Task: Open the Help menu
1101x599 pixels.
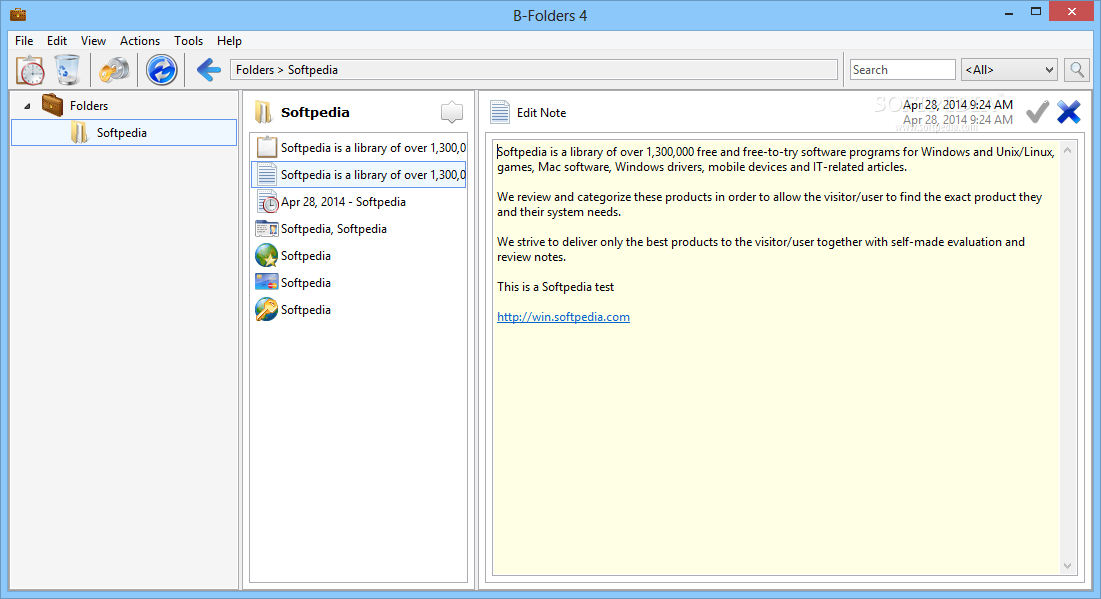Action: point(229,41)
